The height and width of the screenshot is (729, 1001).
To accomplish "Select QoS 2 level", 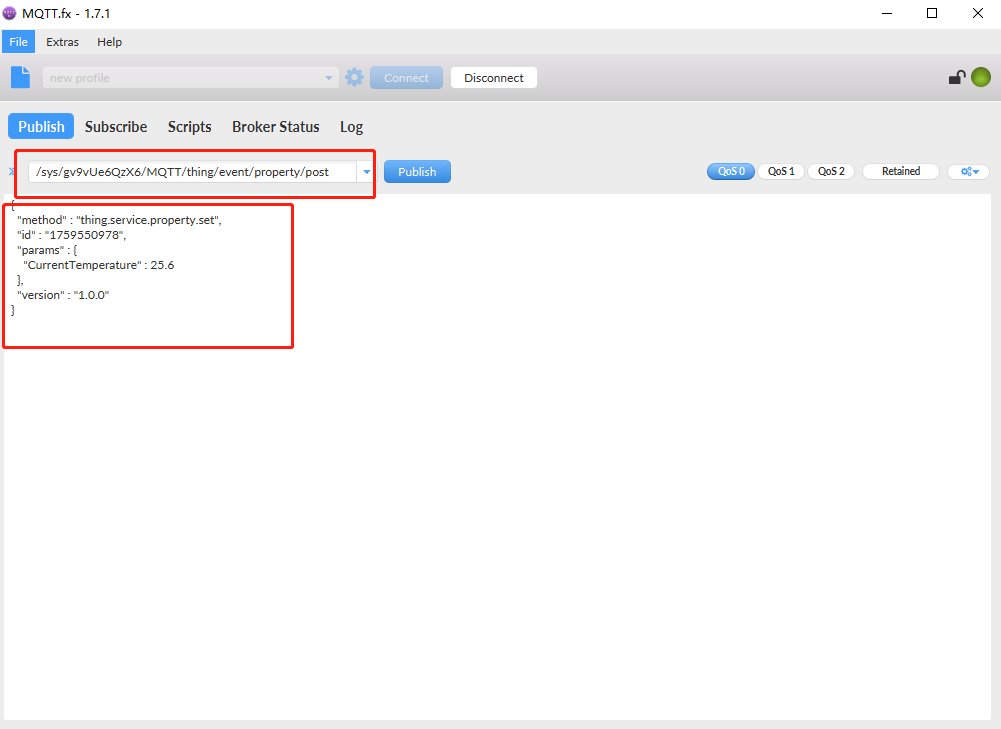I will (x=831, y=171).
